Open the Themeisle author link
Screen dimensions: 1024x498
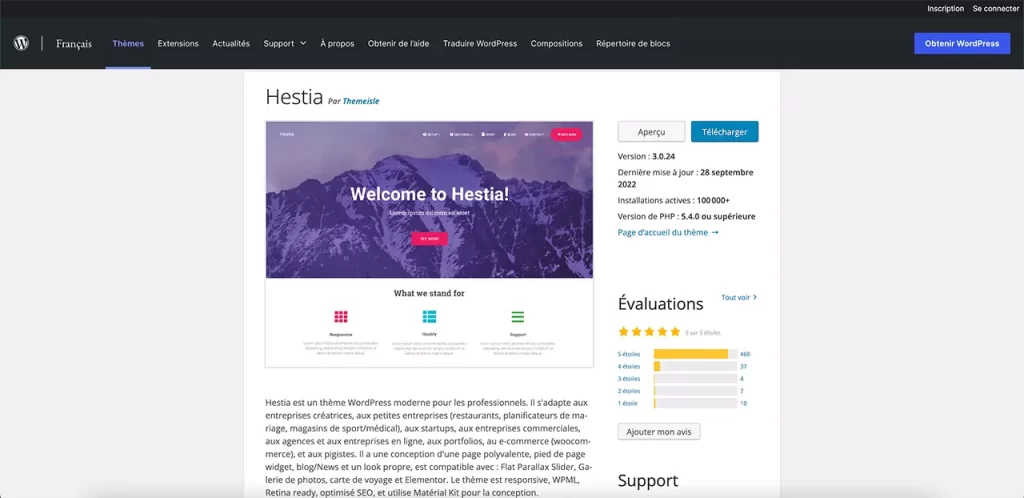[x=360, y=101]
